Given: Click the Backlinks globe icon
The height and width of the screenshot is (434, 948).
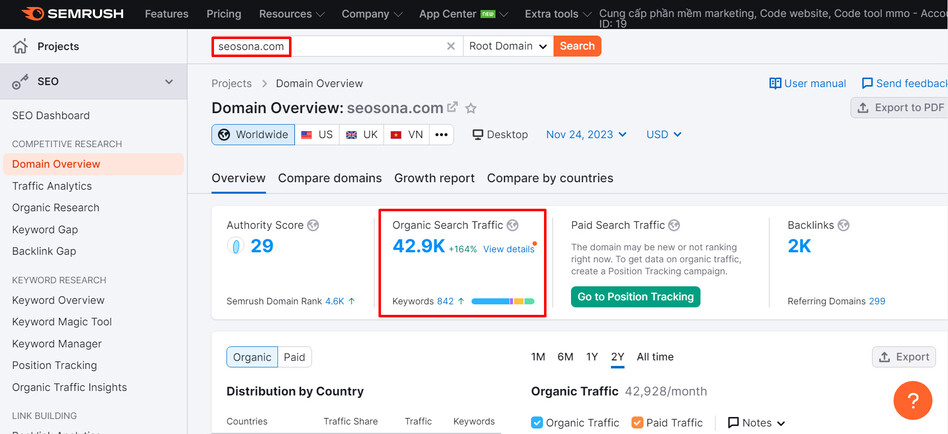Looking at the screenshot, I should coord(843,225).
